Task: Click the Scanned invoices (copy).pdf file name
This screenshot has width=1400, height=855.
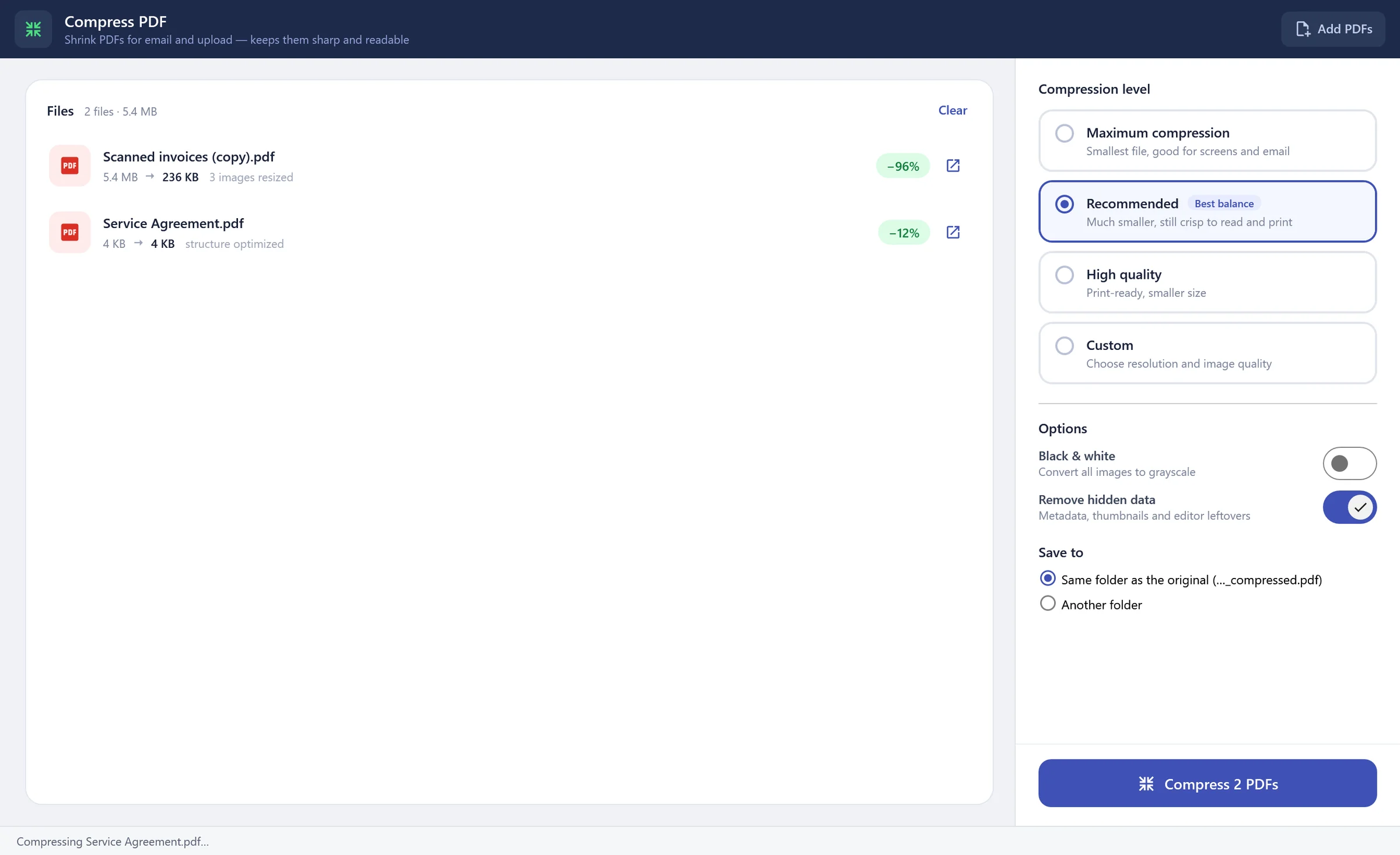Action: pyautogui.click(x=188, y=157)
